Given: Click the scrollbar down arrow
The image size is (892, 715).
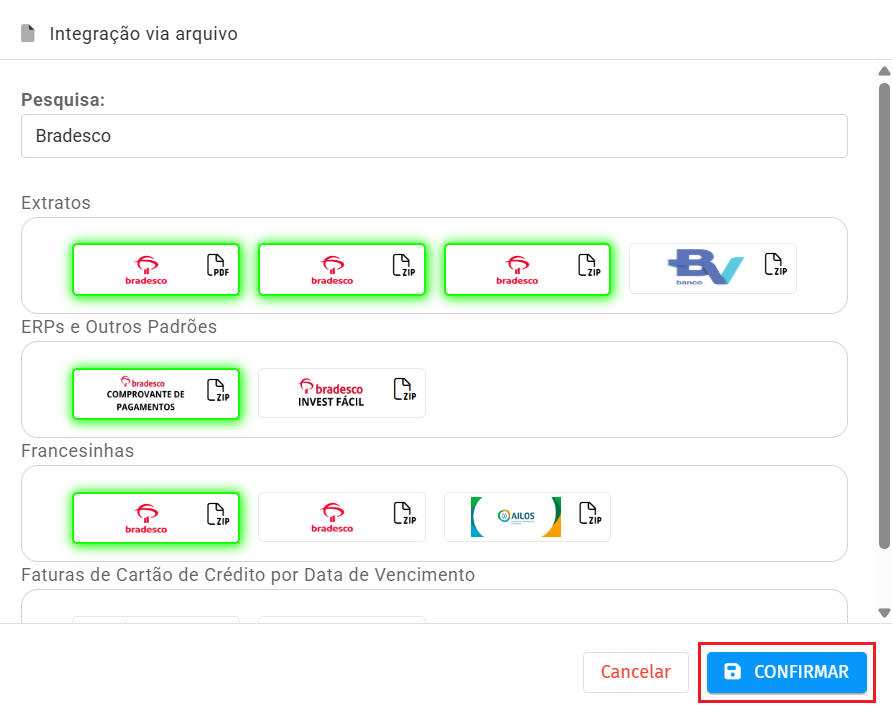Looking at the screenshot, I should pyautogui.click(x=883, y=612).
